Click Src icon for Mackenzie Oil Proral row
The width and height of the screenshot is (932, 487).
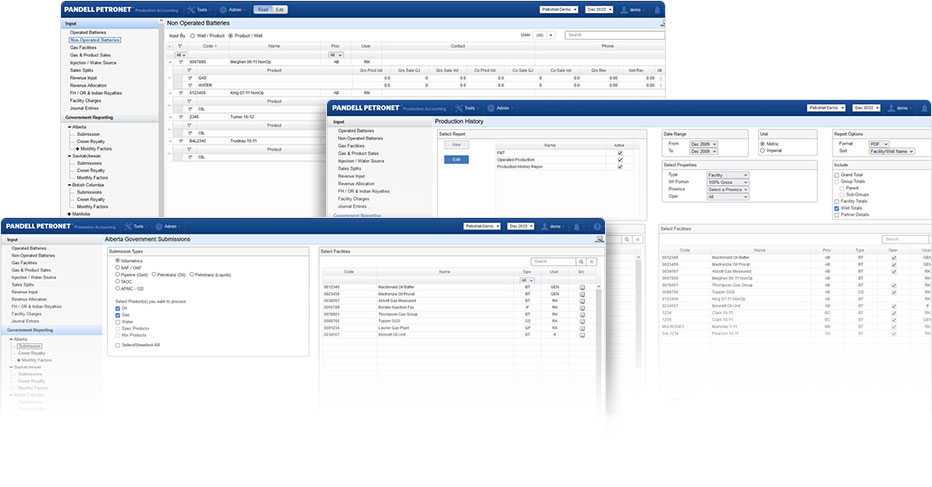pos(582,294)
